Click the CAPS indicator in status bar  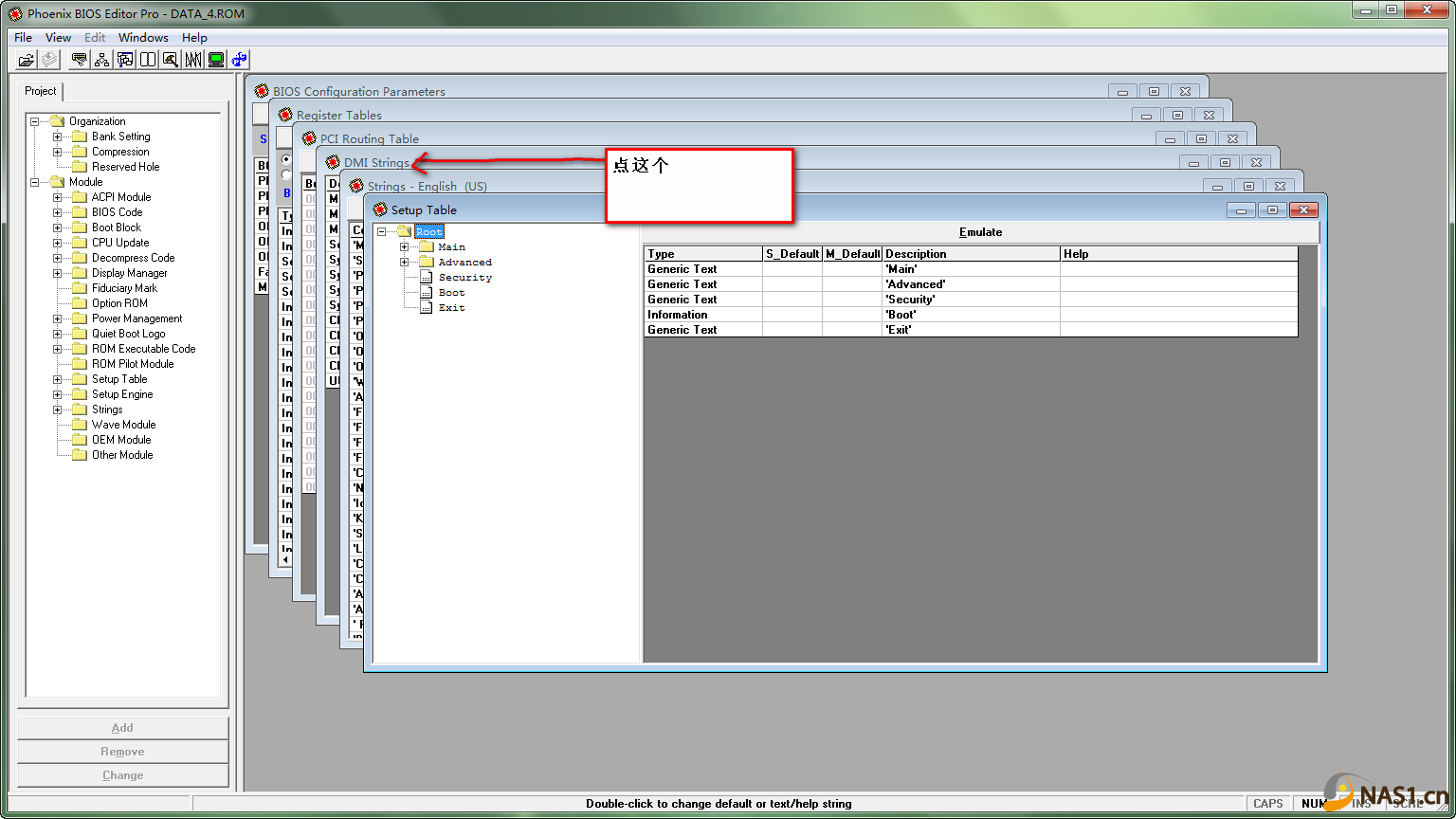point(1267,803)
